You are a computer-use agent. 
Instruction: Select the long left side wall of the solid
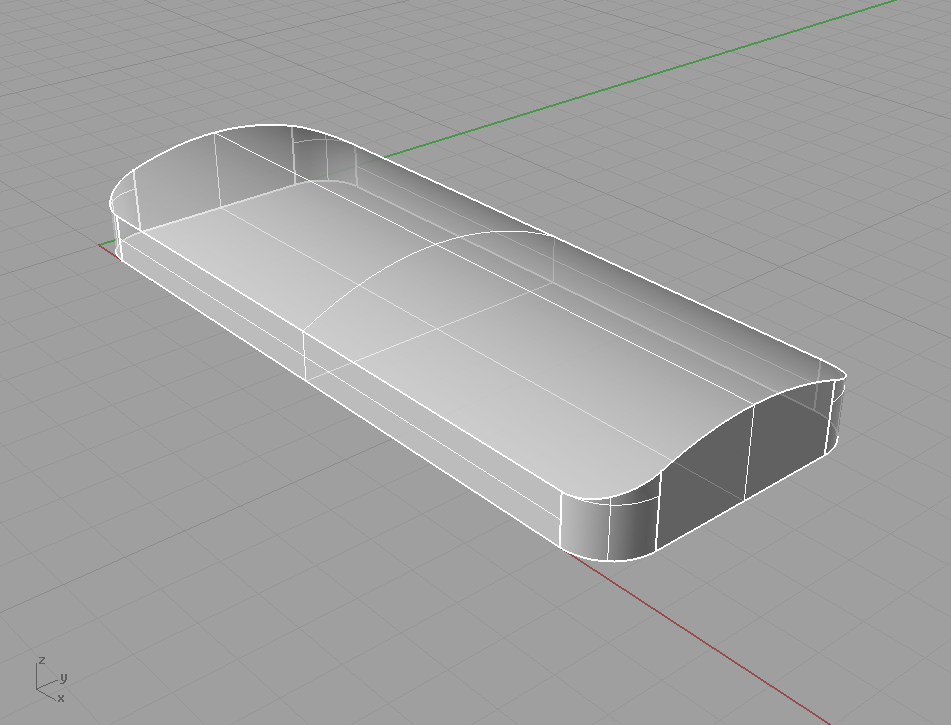click(x=400, y=400)
